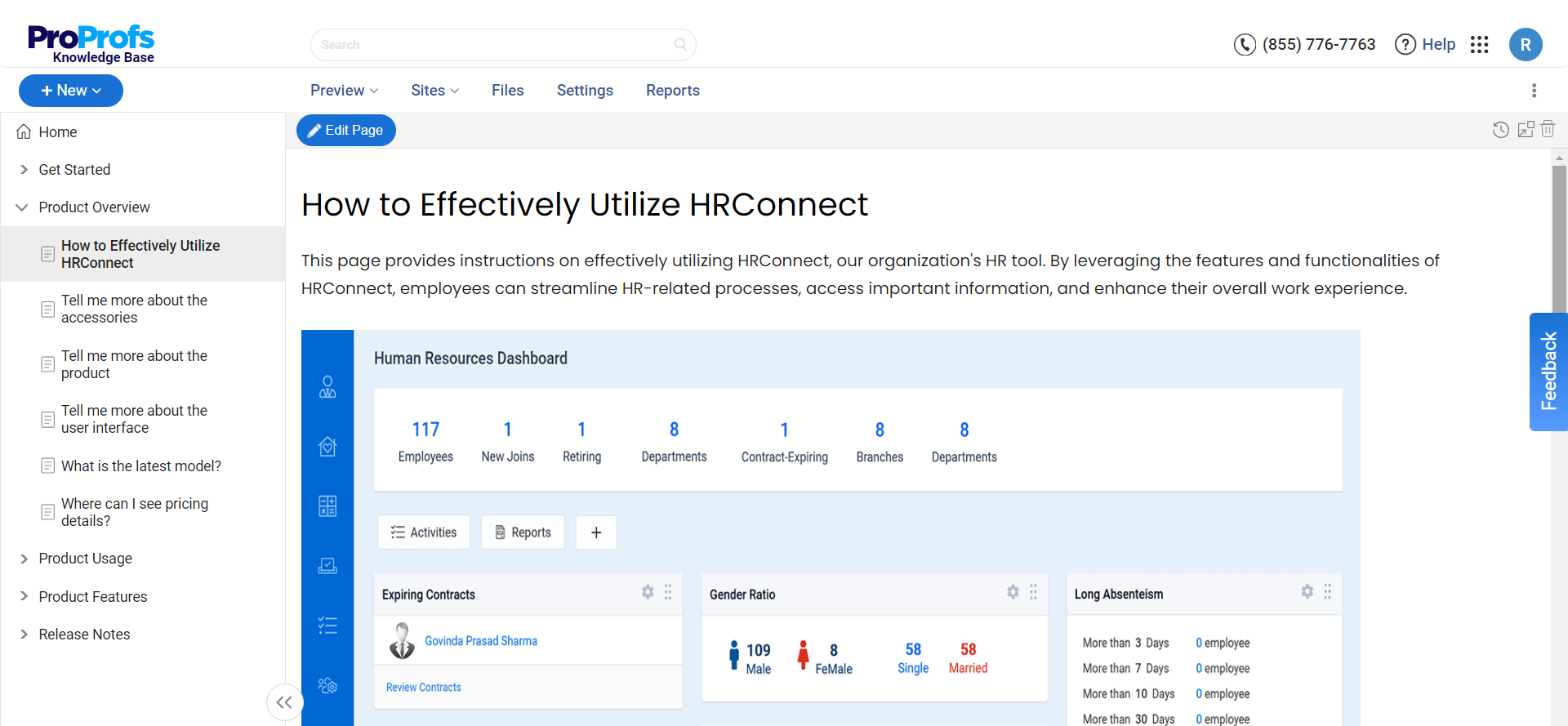Click the house icon in dashboard sidebar

tap(327, 447)
